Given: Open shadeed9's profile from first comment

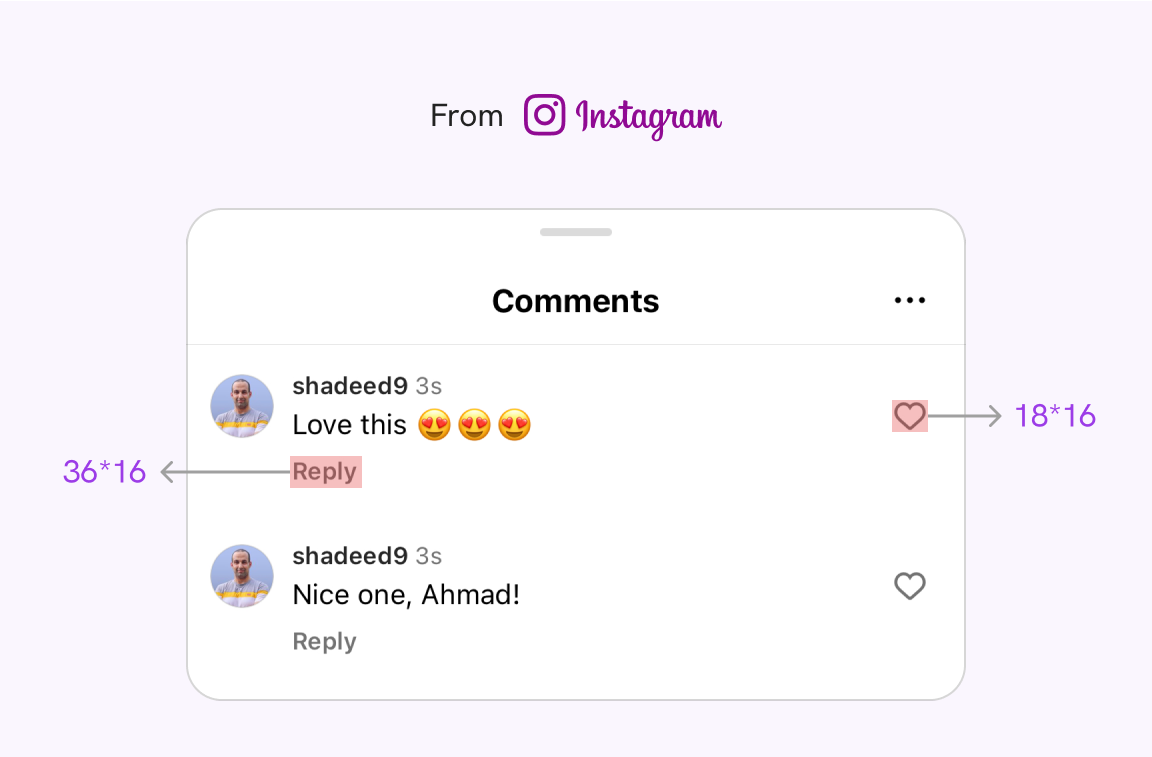Looking at the screenshot, I should tap(351, 386).
